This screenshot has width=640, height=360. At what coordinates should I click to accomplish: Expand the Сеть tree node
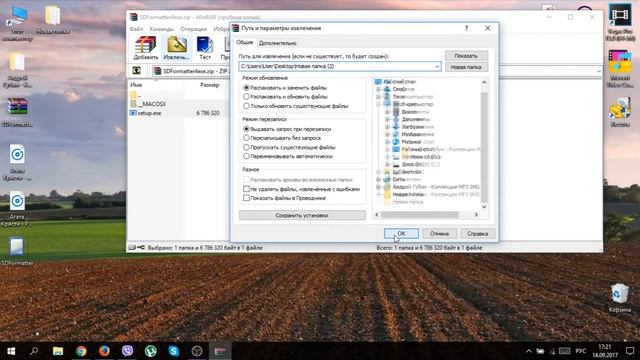[378, 179]
